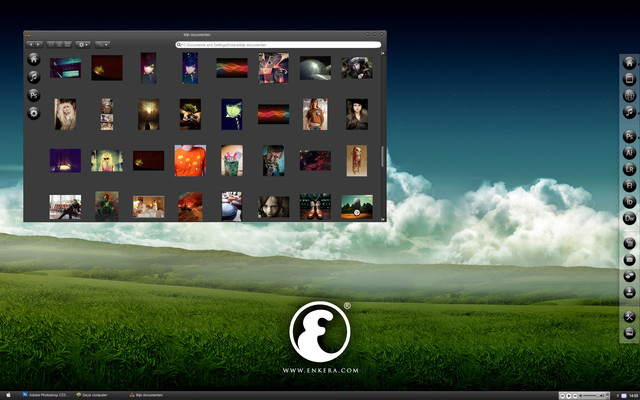Switch to Deze computer in taskbar
640x400 pixels.
tap(92, 395)
